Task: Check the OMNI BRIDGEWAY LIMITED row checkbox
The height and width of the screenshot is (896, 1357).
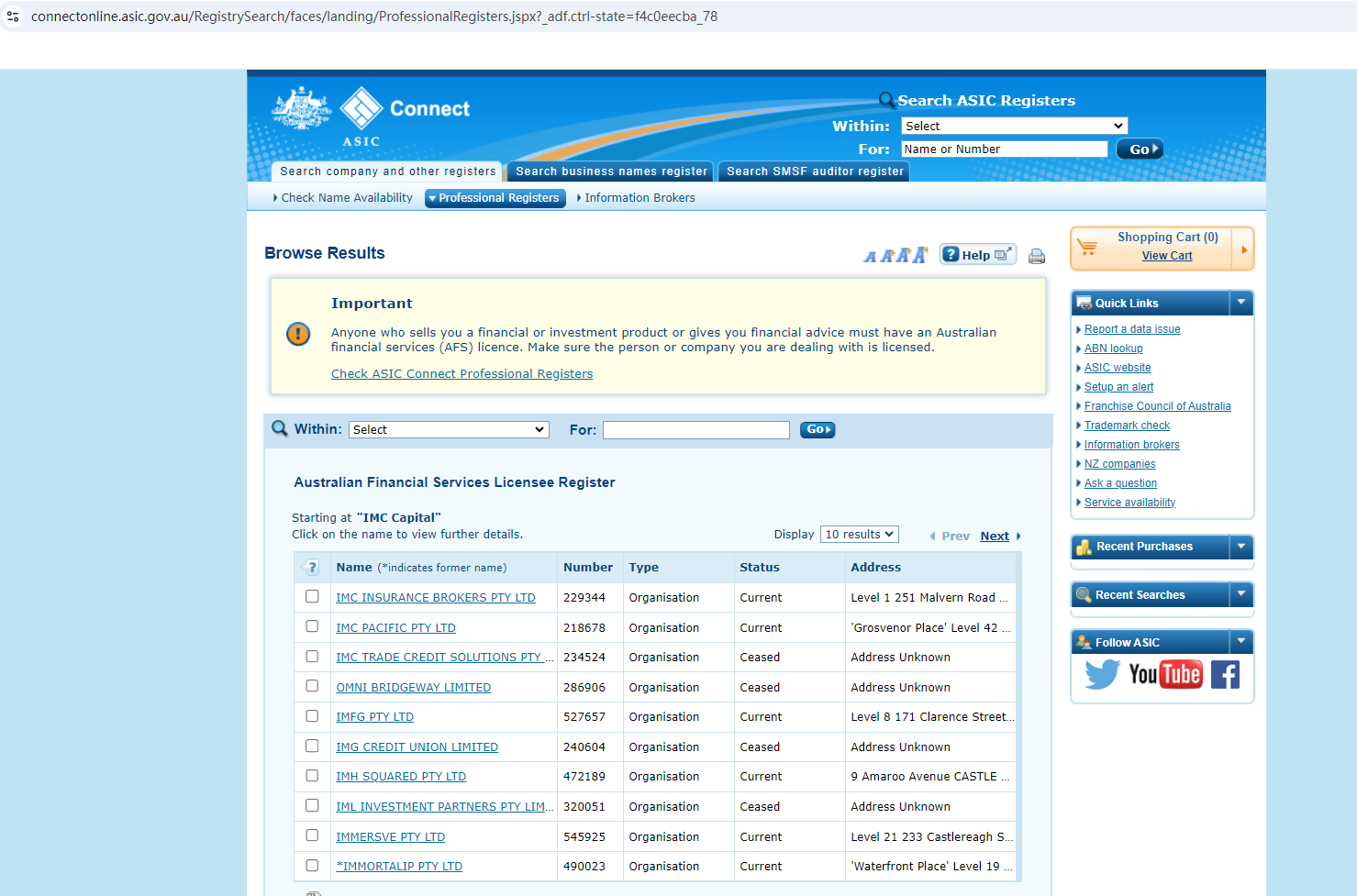Action: 312,686
